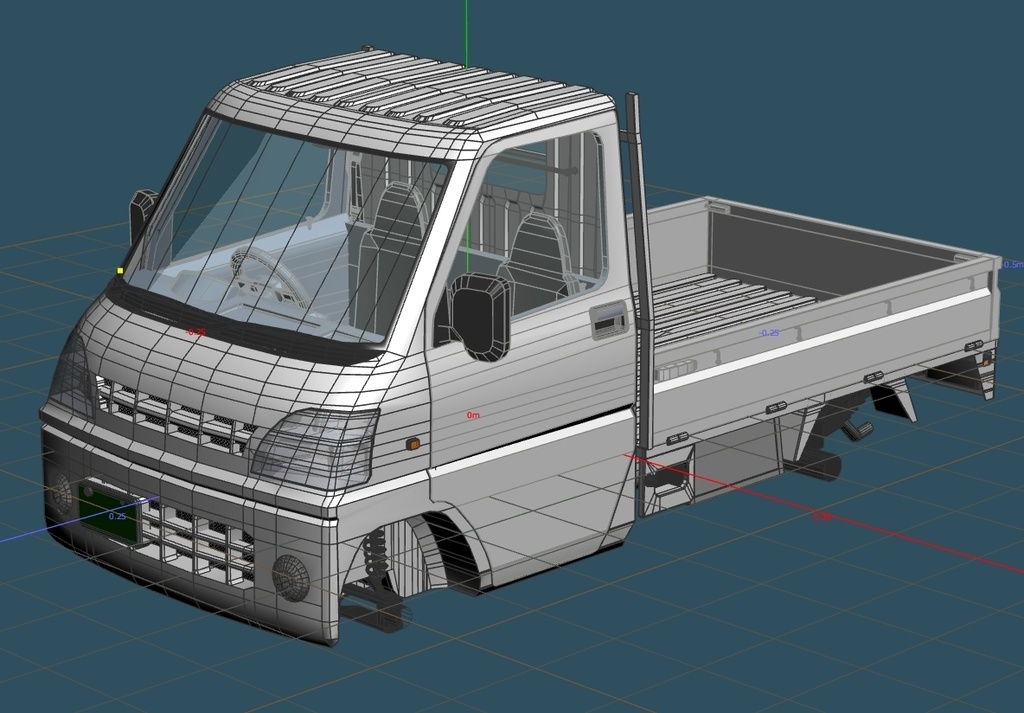Select the passenger seat headrest
1024x713 pixels.
point(541,237)
